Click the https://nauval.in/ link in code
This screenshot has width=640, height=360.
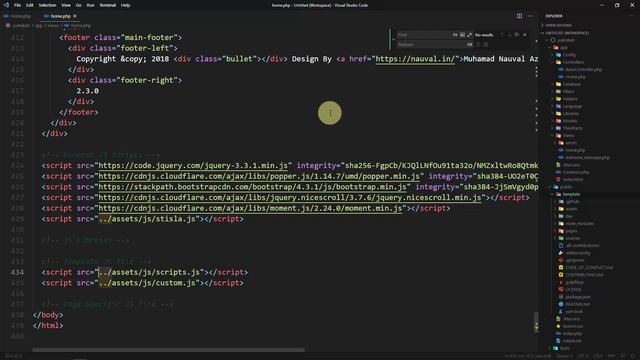point(415,59)
